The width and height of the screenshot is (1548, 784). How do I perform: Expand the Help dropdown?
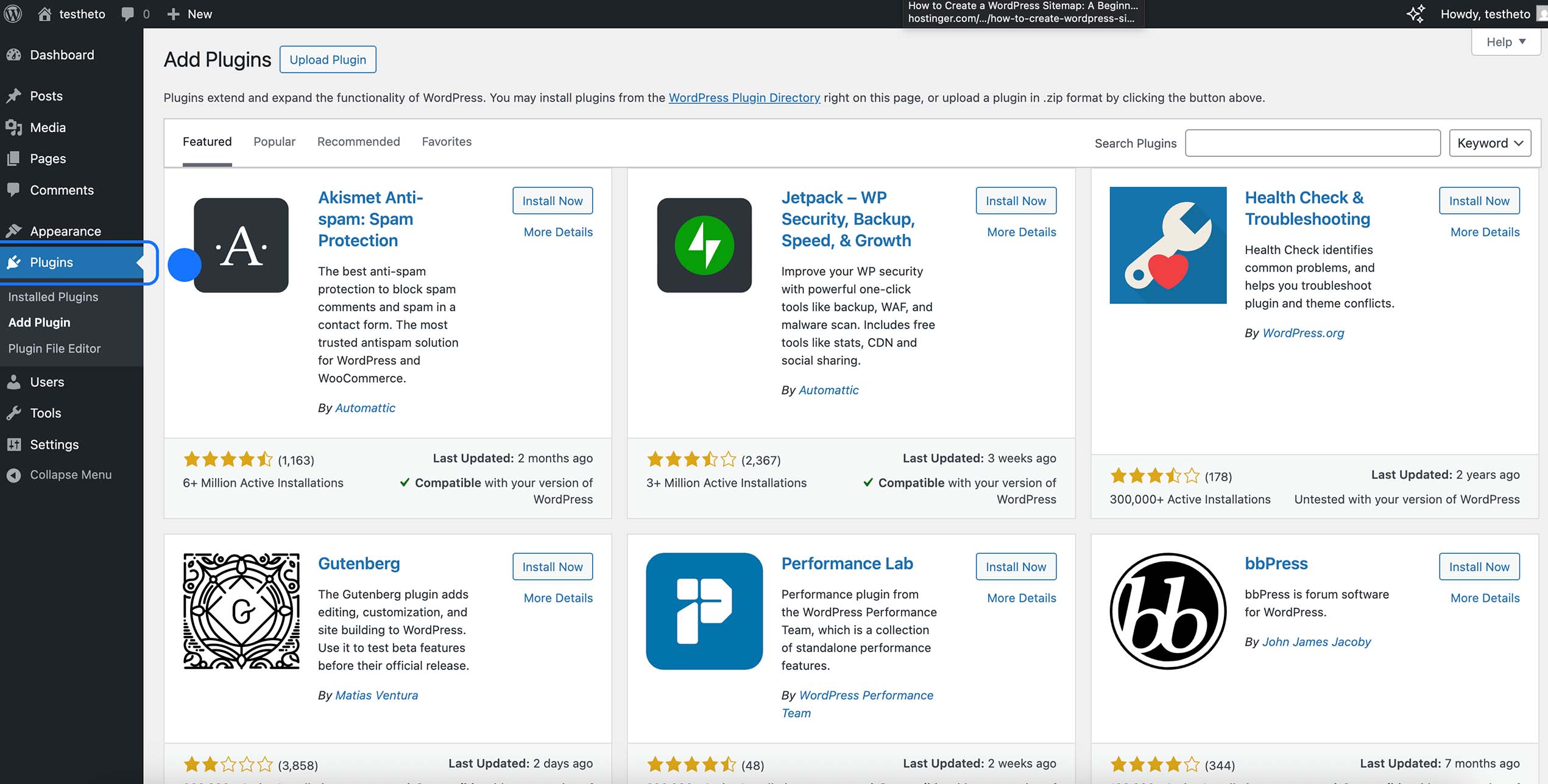[1505, 41]
